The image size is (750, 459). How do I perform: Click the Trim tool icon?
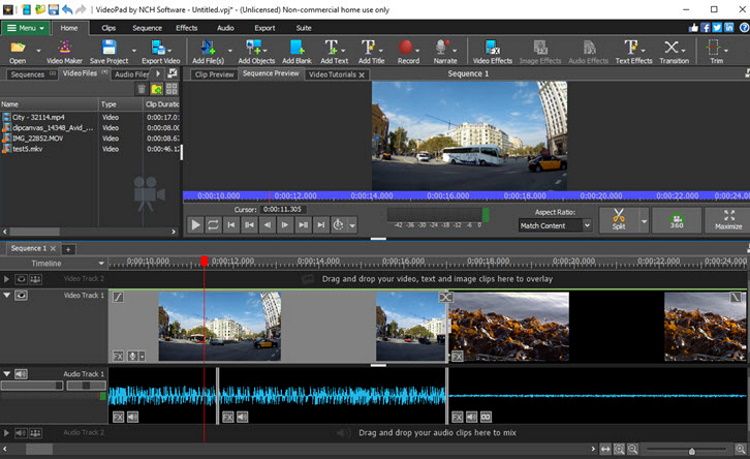[716, 52]
